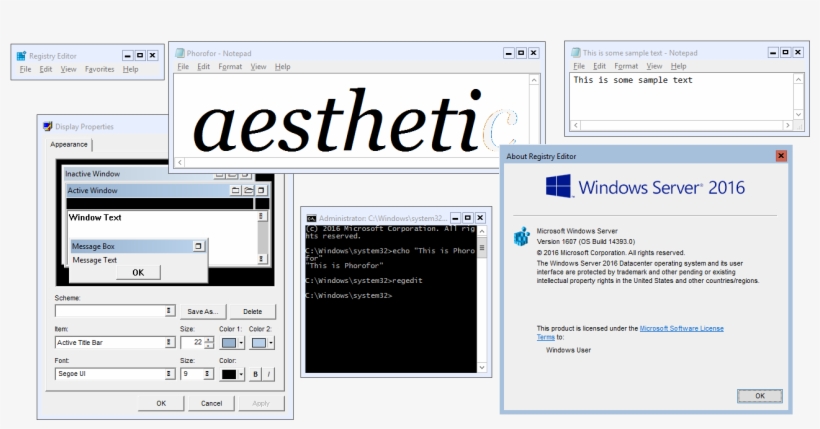Screen dimensions: 820x429
Task: Toggle bold font button in Display Properties
Action: (255, 374)
